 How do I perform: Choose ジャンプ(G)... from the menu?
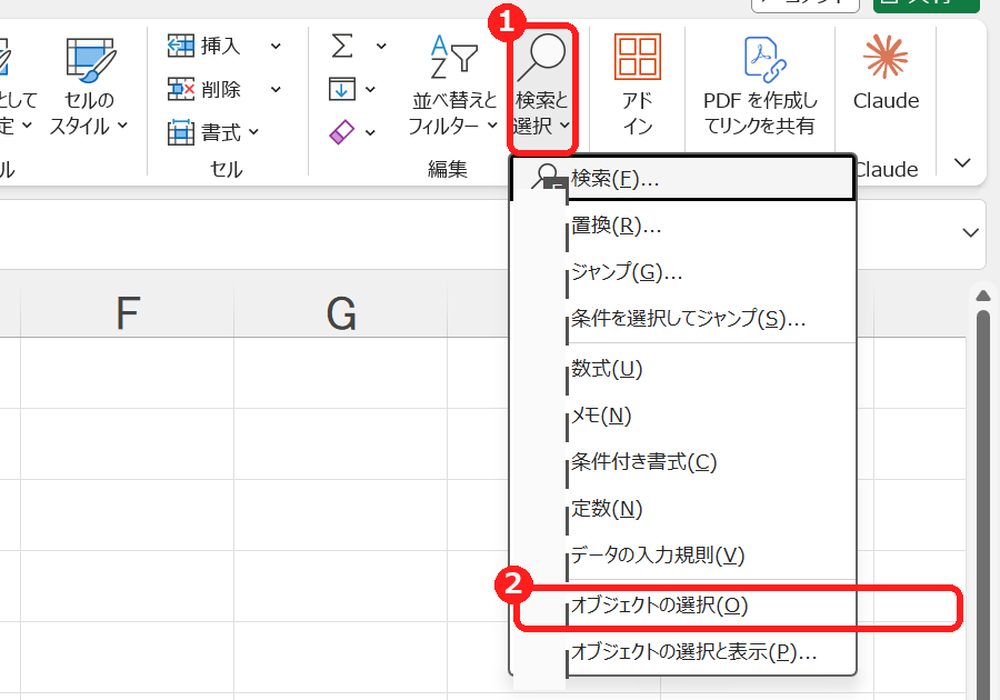[x=682, y=272]
